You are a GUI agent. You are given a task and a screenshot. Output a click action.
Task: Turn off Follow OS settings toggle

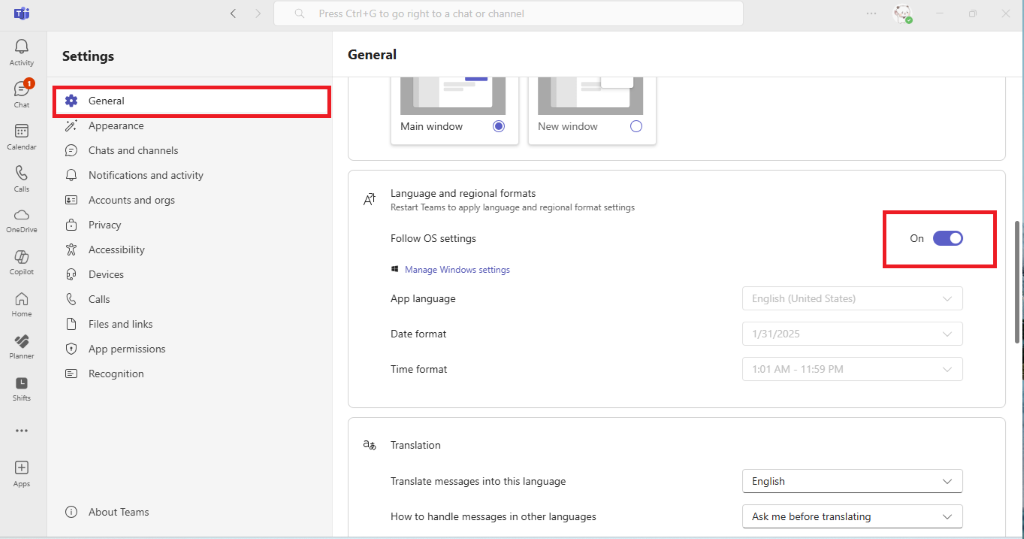click(948, 238)
